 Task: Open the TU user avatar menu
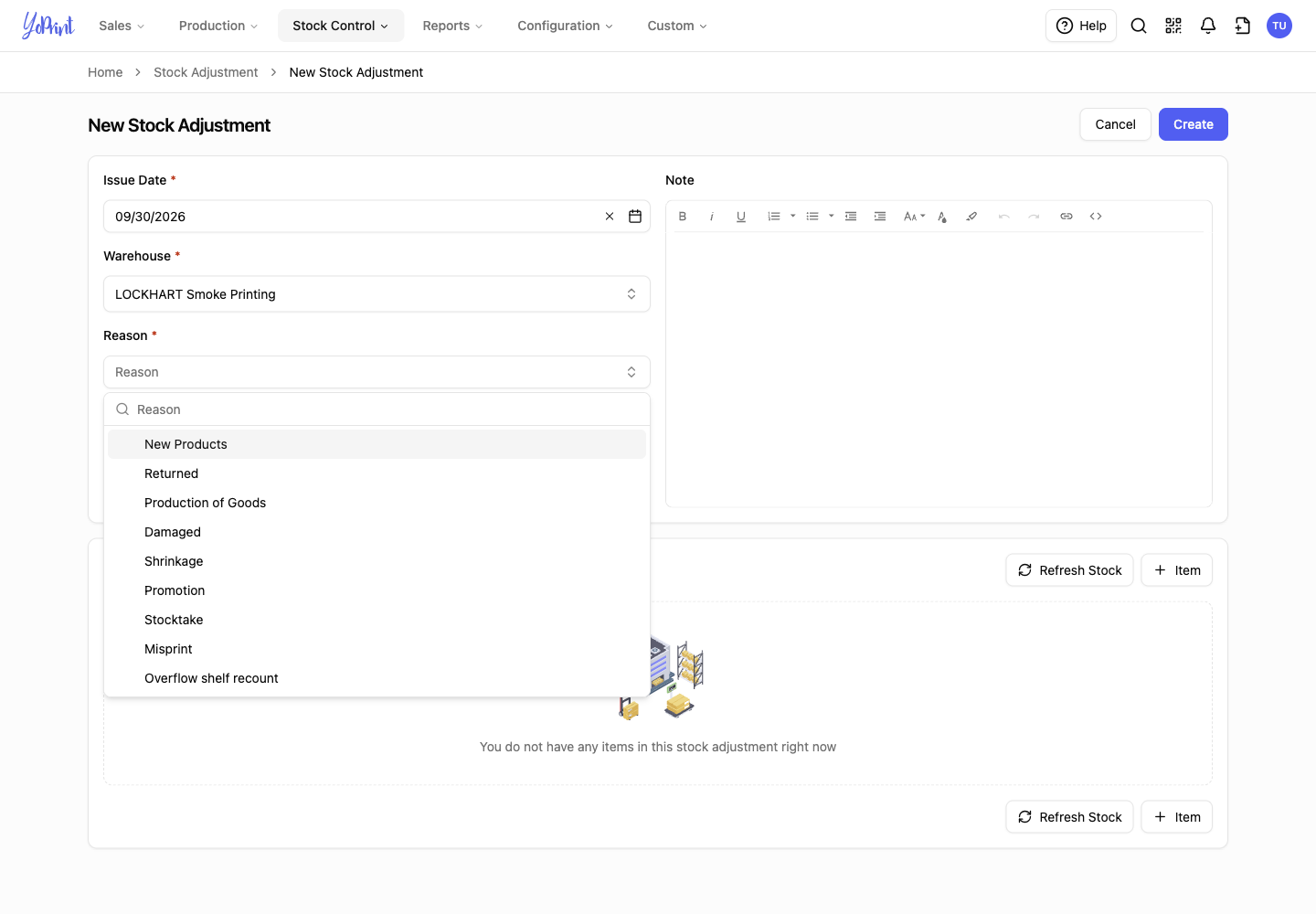click(x=1279, y=26)
